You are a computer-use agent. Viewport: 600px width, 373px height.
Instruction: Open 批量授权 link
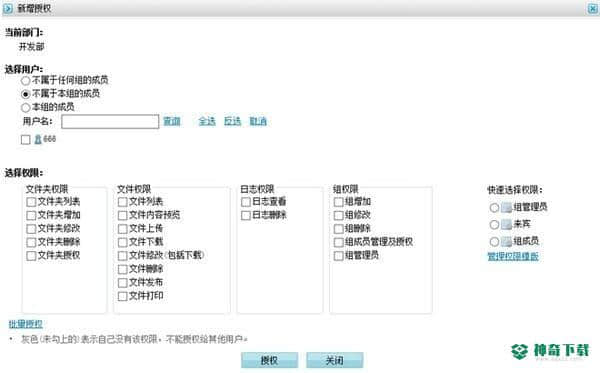26,324
